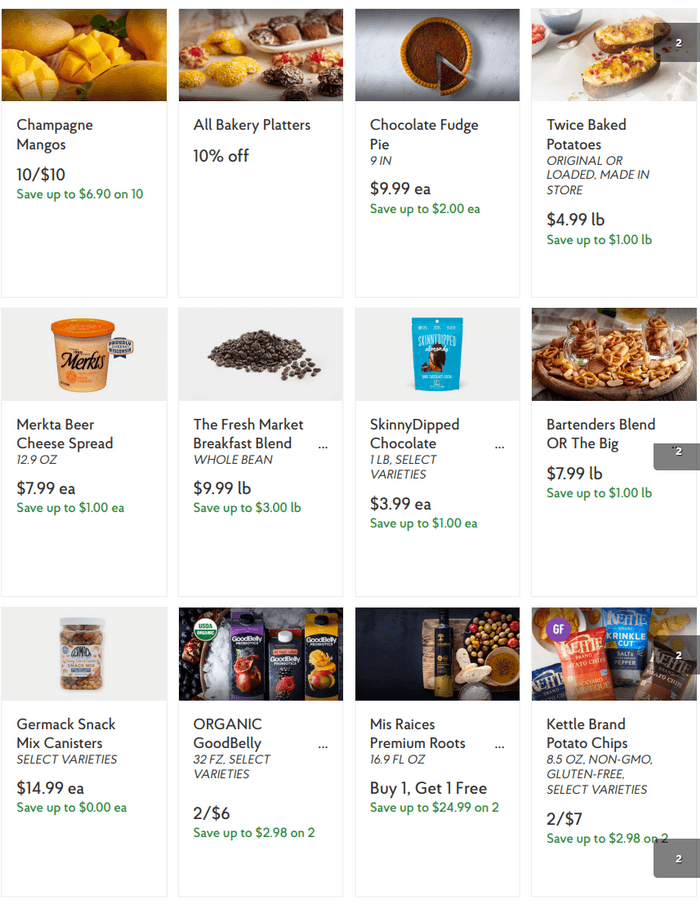Image resolution: width=700 pixels, height=909 pixels.
Task: Click the "2" badge on Twice Baked Potatoes
Action: pos(677,44)
